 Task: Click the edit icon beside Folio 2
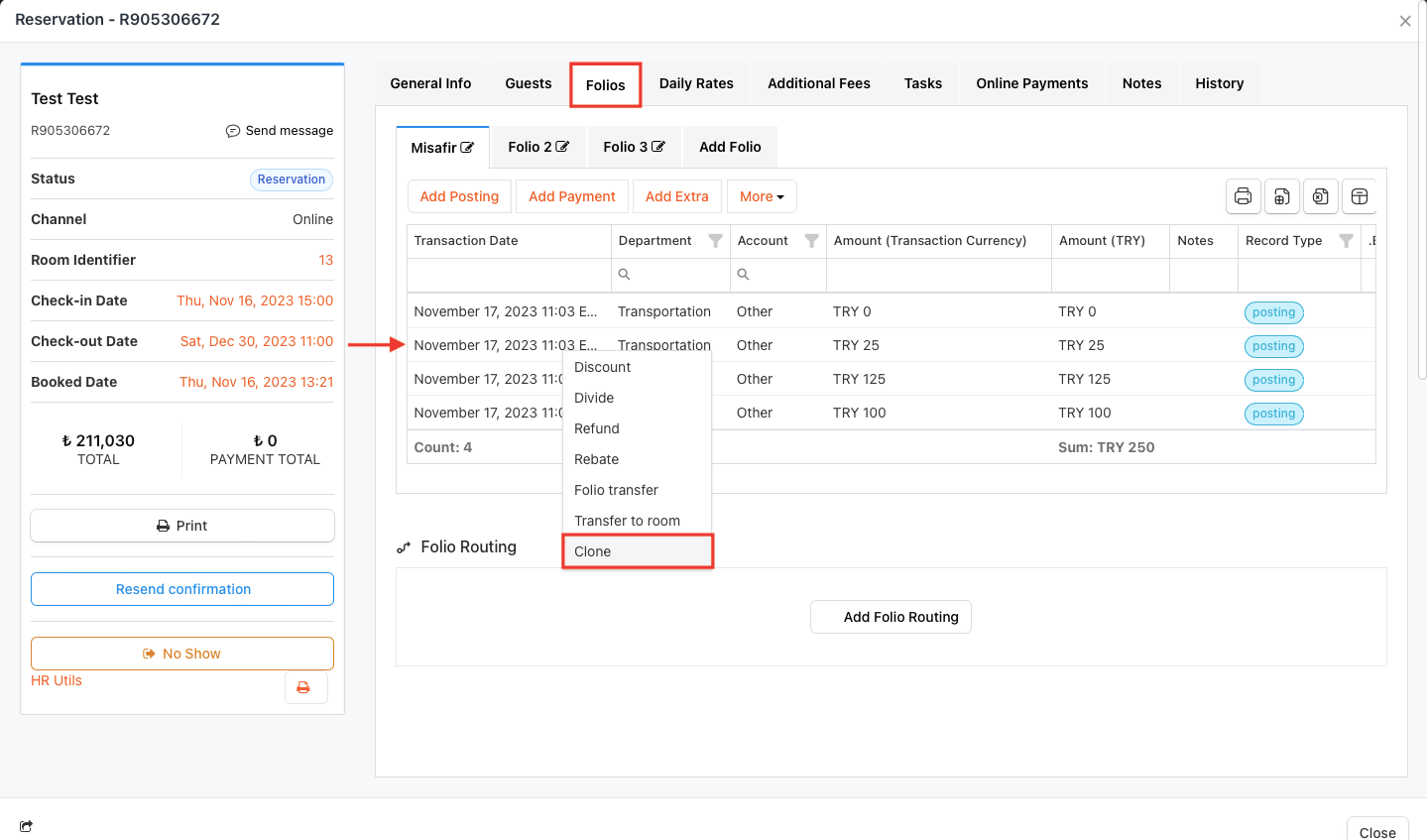(x=562, y=147)
